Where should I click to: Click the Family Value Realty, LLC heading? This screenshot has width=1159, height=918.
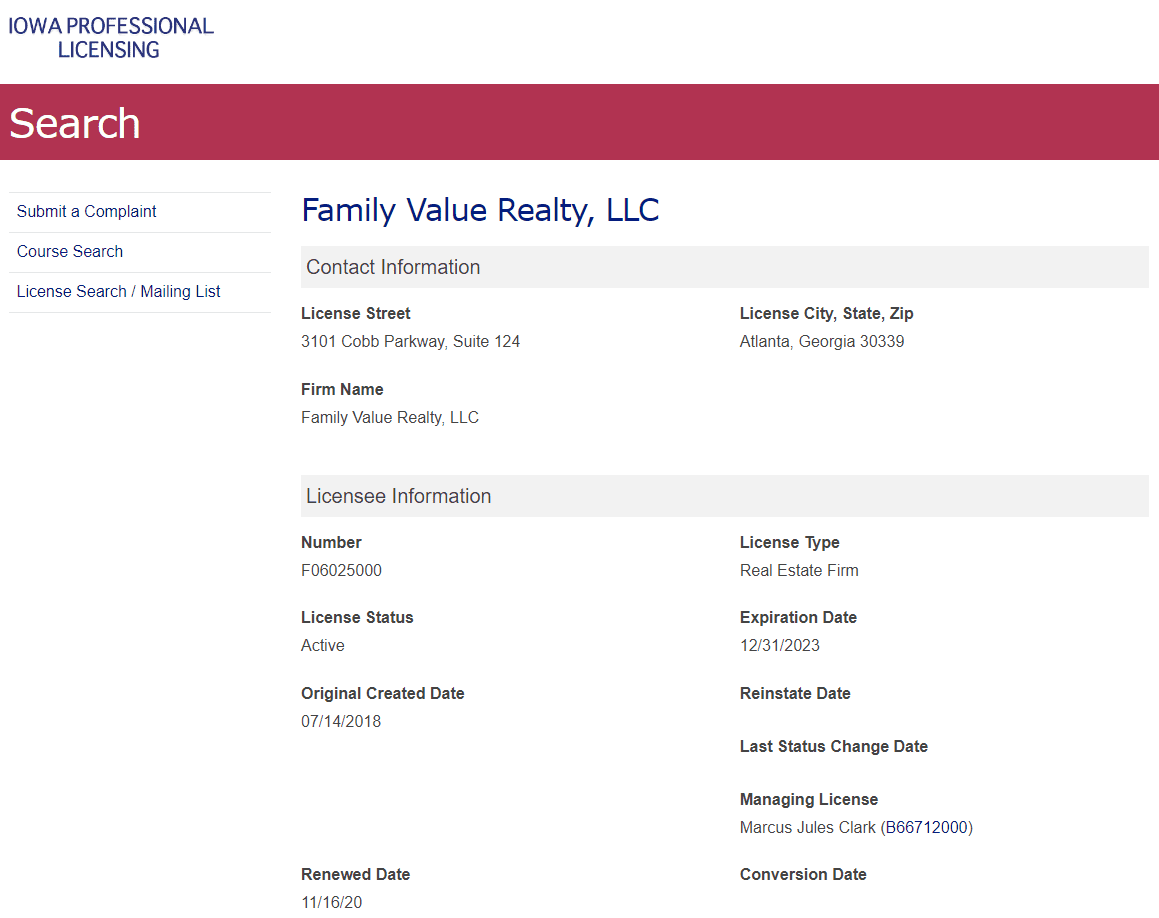[x=480, y=210]
